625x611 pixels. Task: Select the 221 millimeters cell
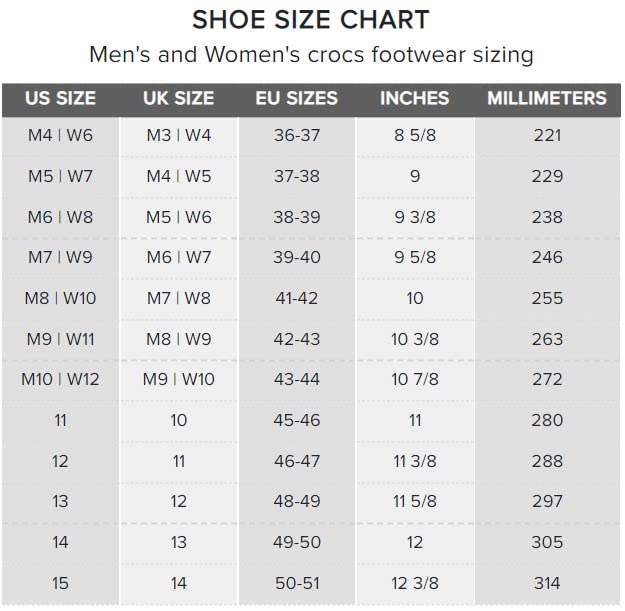547,135
